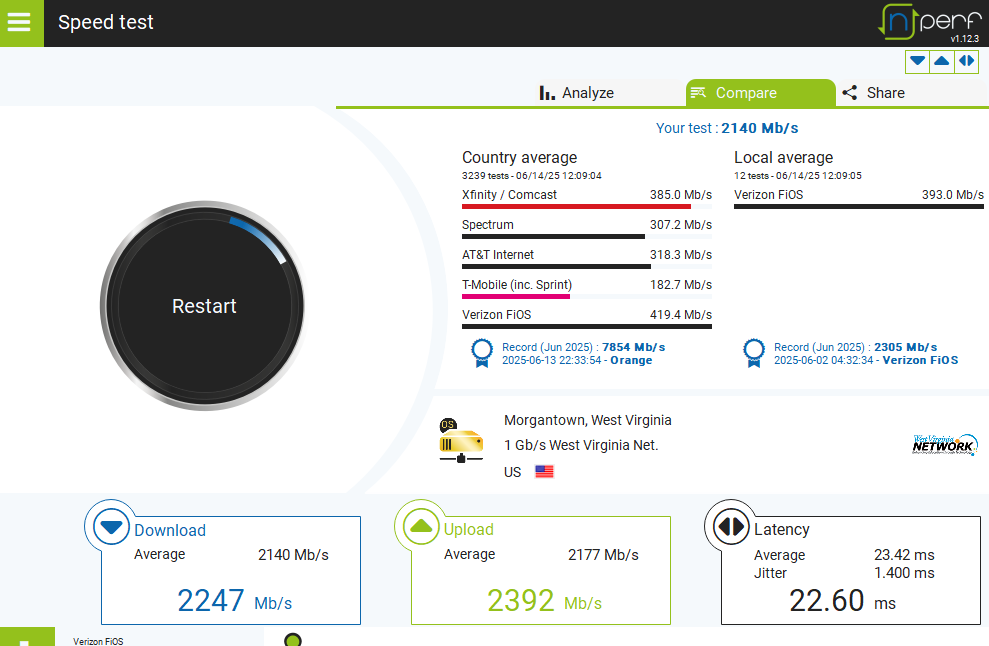
Task: Click the Latency arrows icon
Action: [x=731, y=526]
